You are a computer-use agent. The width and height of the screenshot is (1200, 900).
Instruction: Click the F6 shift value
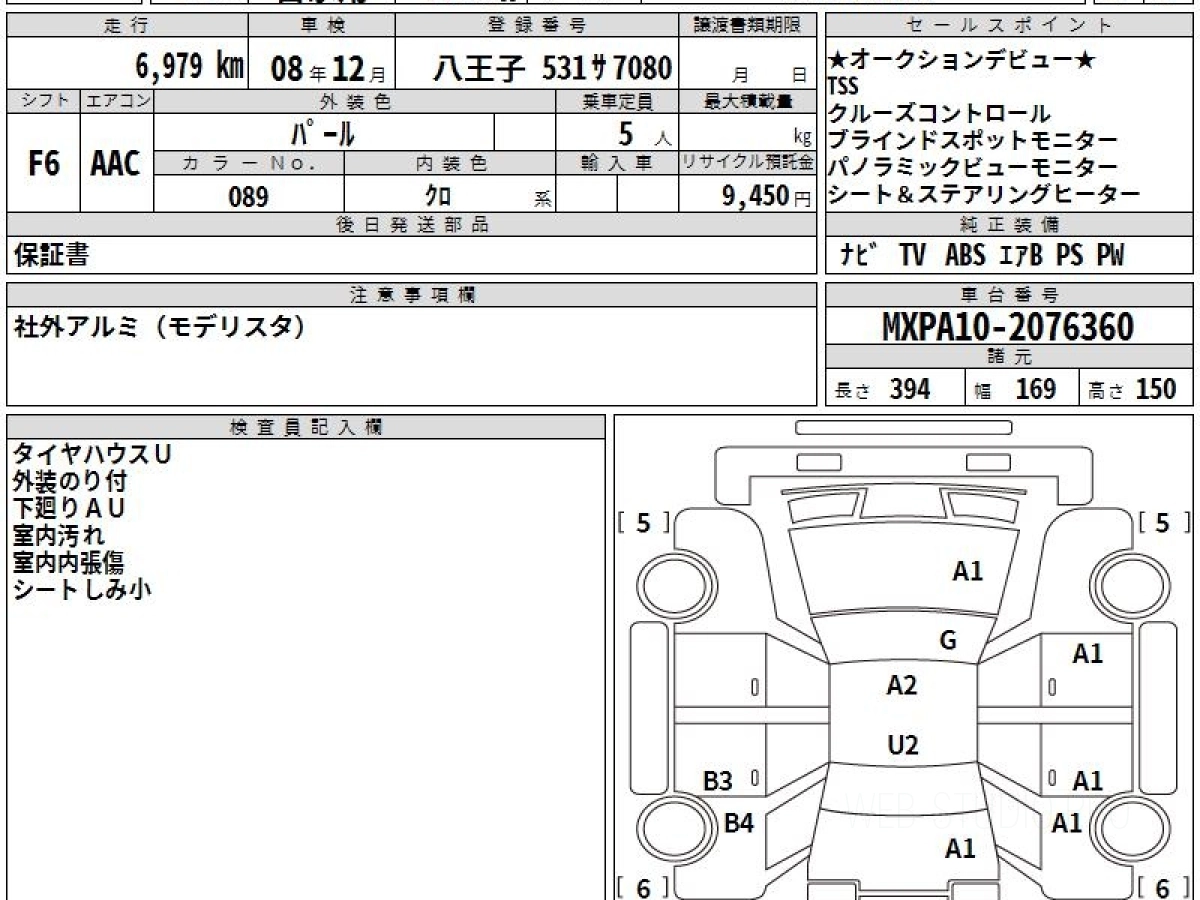44,164
